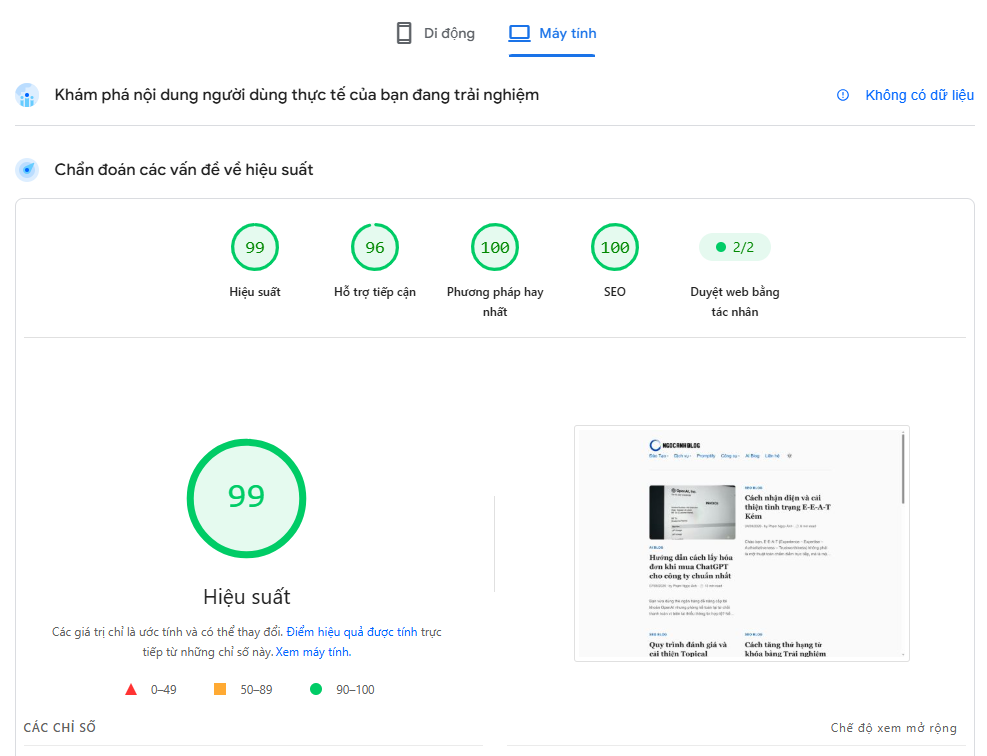Viewport: 987px width, 756px height.
Task: Click the large 99 performance gauge
Action: pyautogui.click(x=247, y=498)
